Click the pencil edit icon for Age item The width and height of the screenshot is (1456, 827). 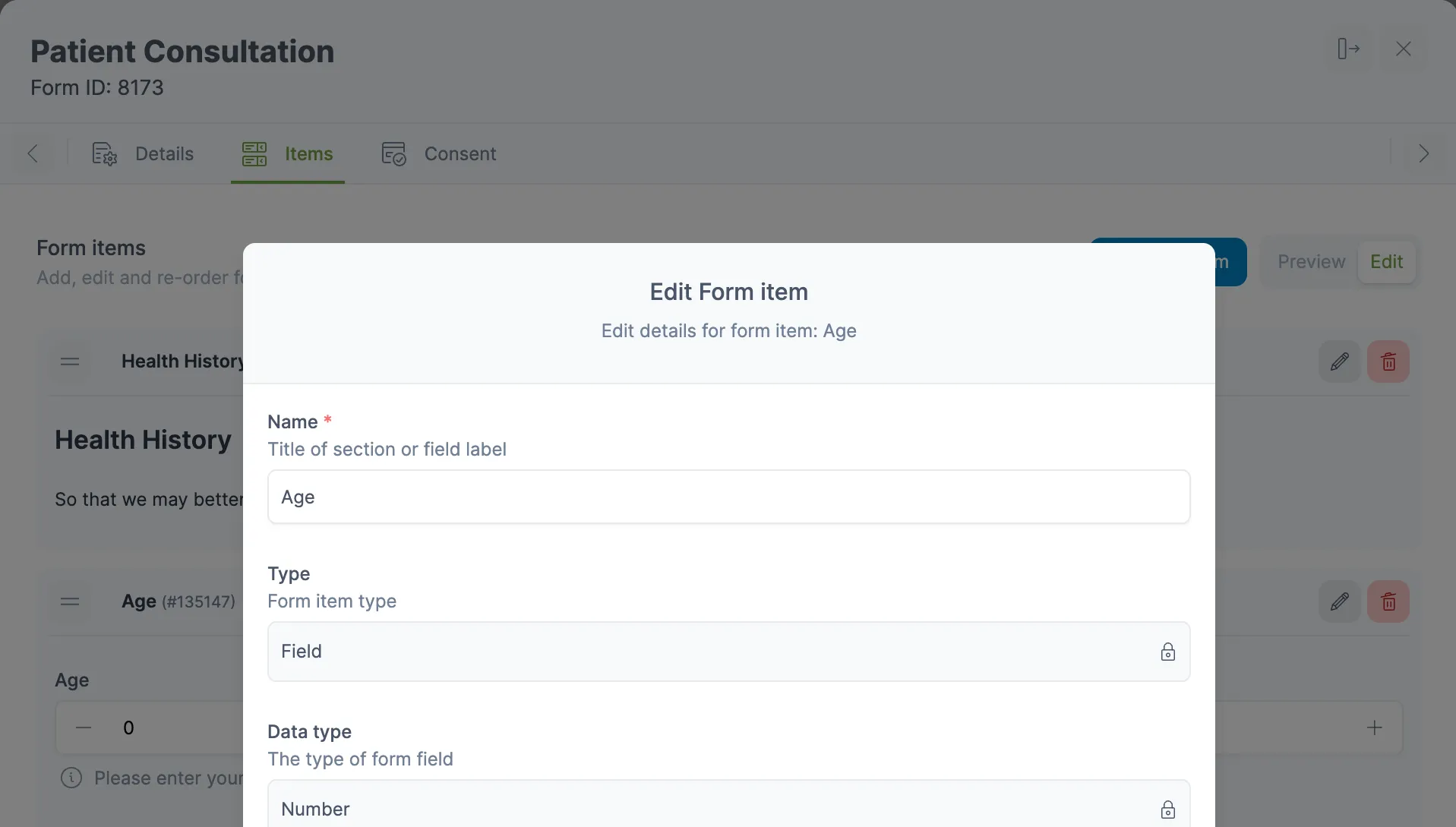[1339, 601]
